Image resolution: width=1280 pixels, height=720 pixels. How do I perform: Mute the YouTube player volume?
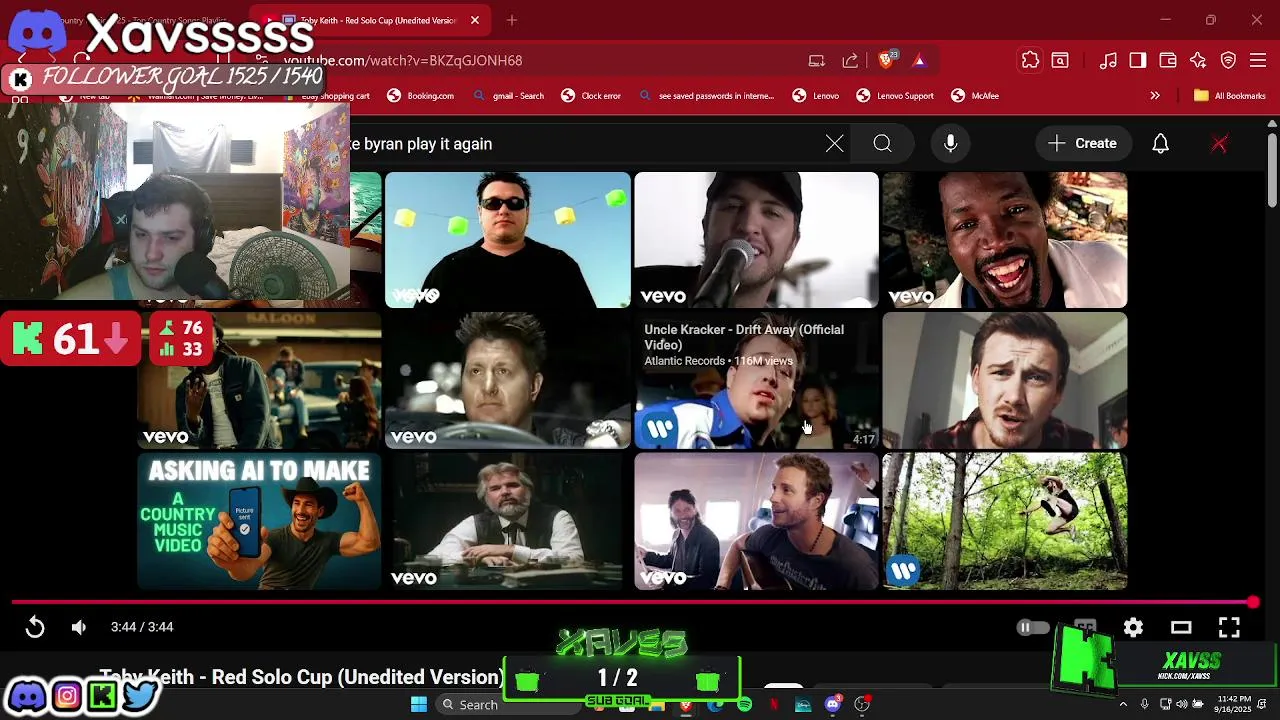(x=79, y=627)
